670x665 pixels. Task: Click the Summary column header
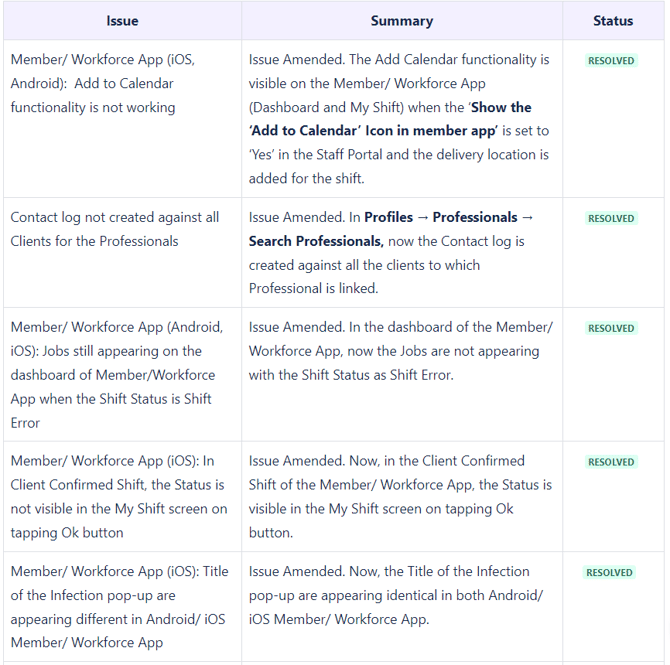tap(401, 21)
